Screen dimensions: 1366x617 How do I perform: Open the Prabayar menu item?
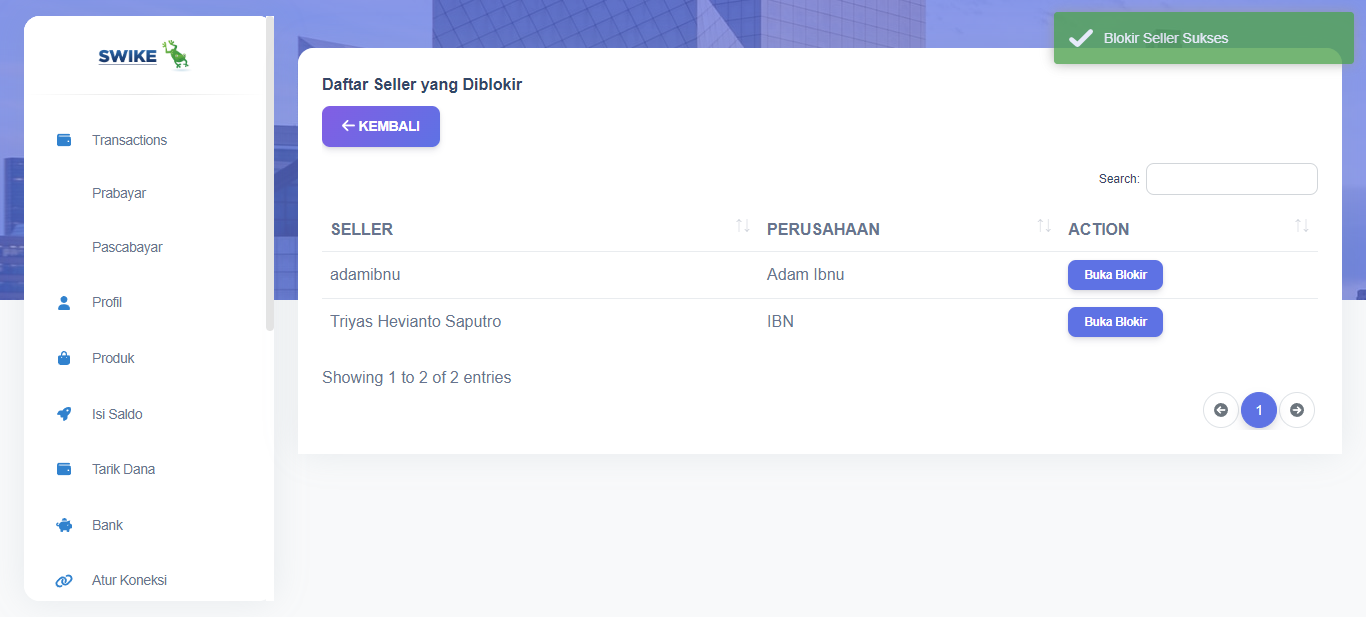tap(119, 193)
